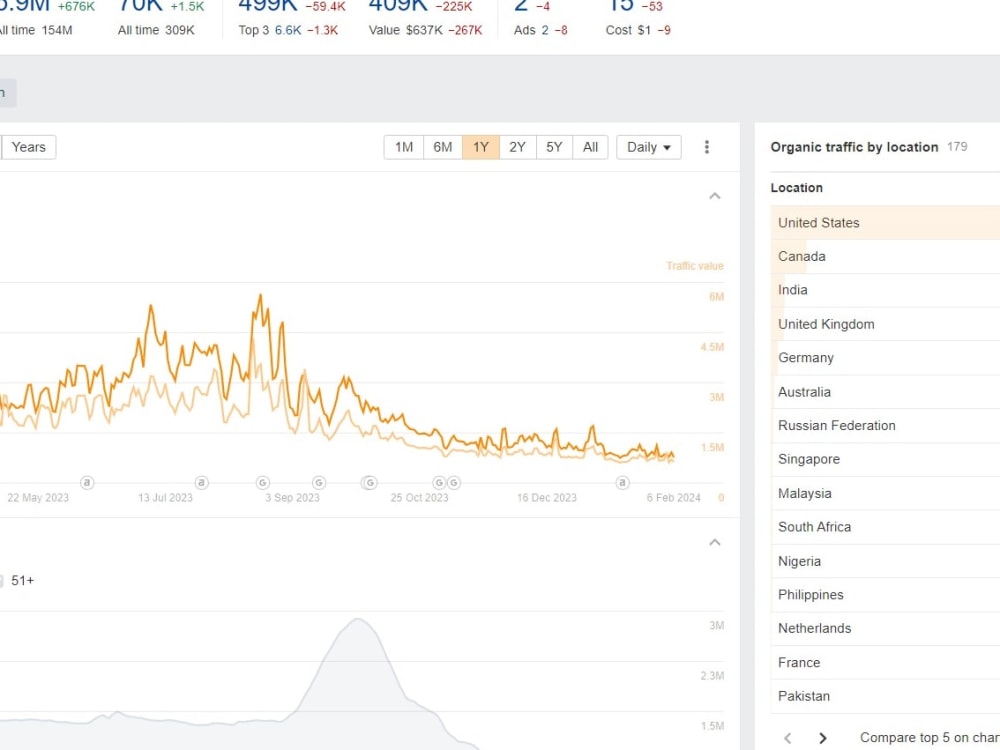Select the 1Y time range

click(481, 147)
